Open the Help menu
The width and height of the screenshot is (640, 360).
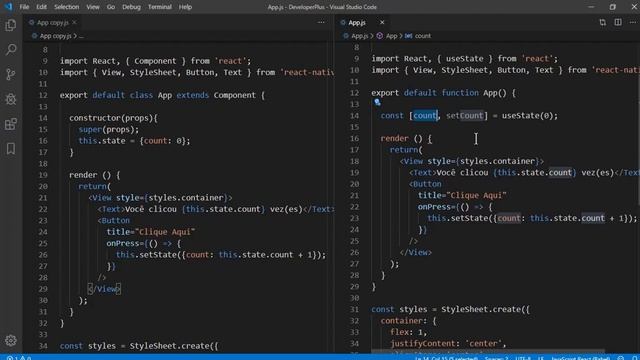pos(185,7)
